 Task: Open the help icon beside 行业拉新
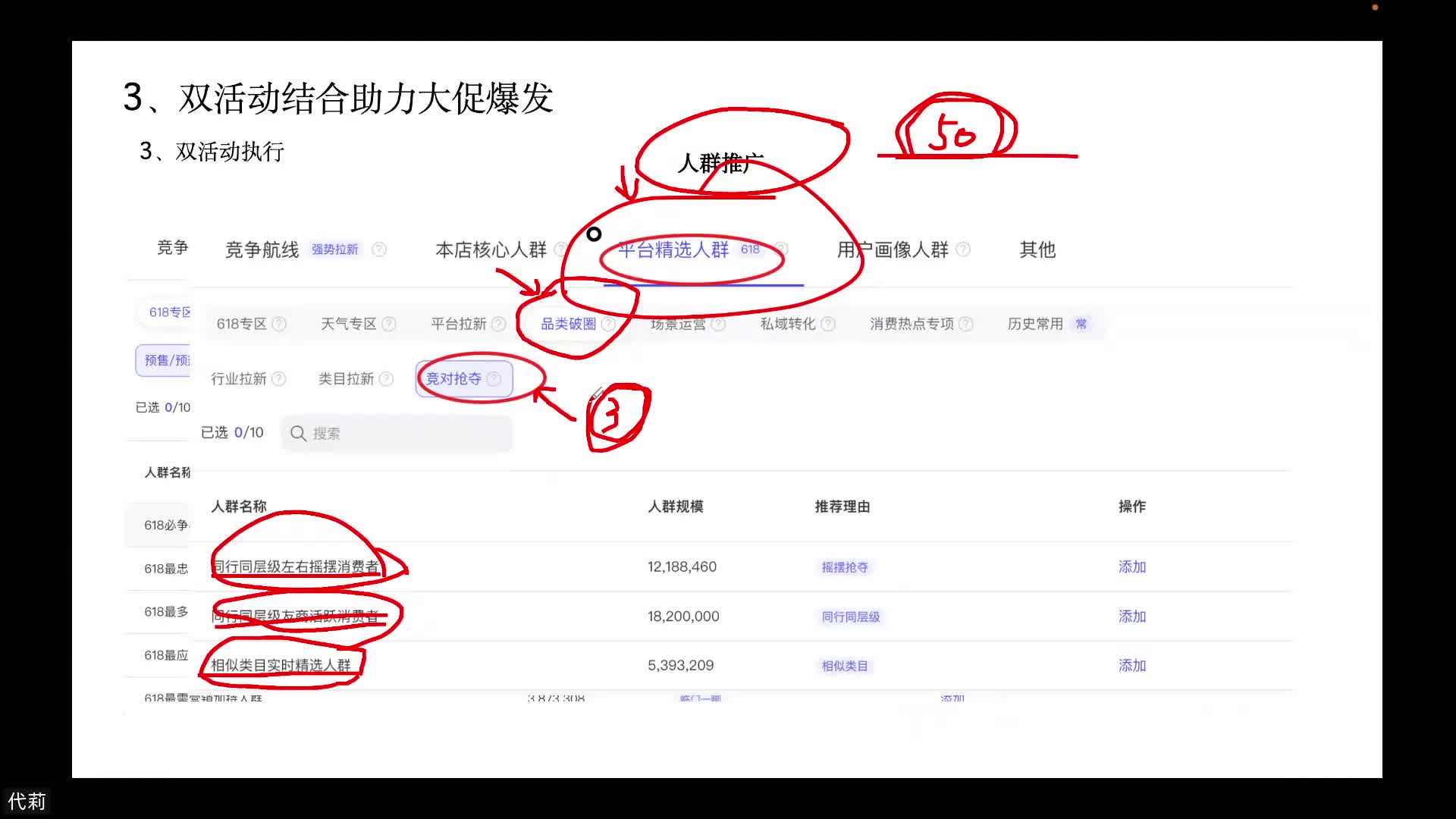click(279, 378)
